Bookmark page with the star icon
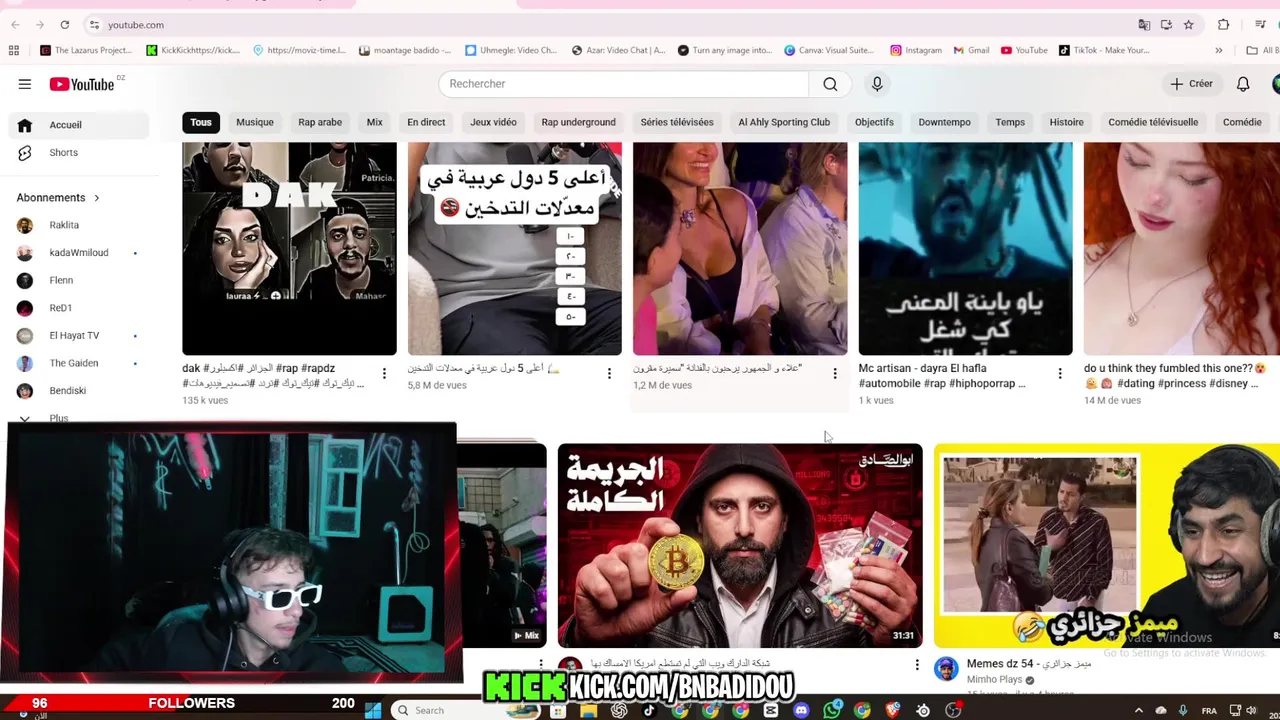Image resolution: width=1280 pixels, height=720 pixels. 1188,25
